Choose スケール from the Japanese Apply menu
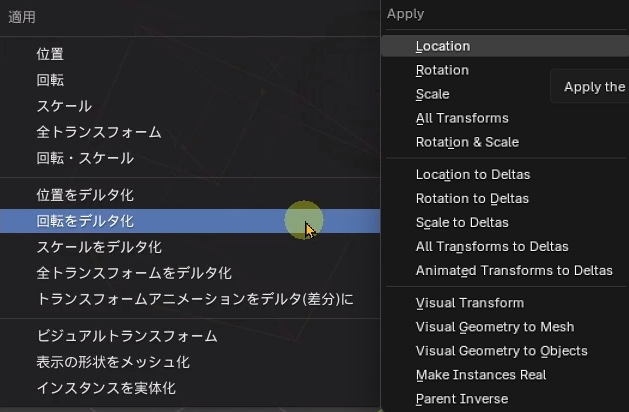Image resolution: width=629 pixels, height=412 pixels. [x=64, y=106]
